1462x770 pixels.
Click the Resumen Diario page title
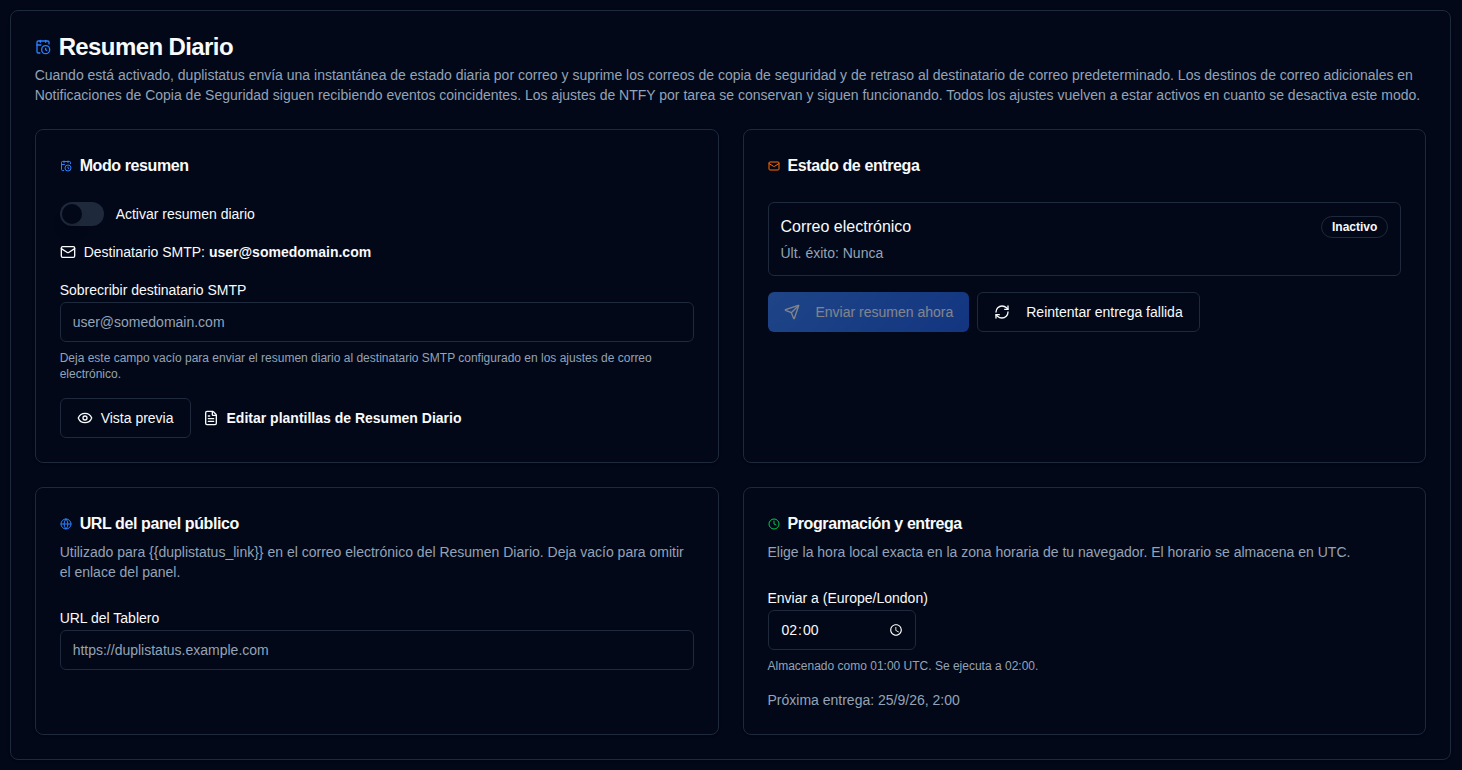pos(146,47)
